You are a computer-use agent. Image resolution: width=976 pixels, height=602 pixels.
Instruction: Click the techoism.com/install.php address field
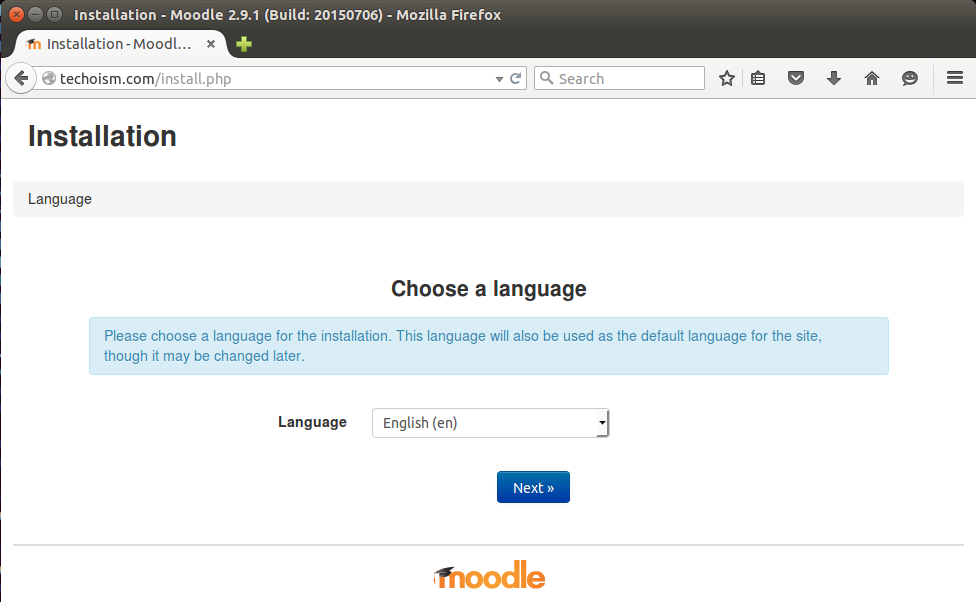tap(268, 78)
